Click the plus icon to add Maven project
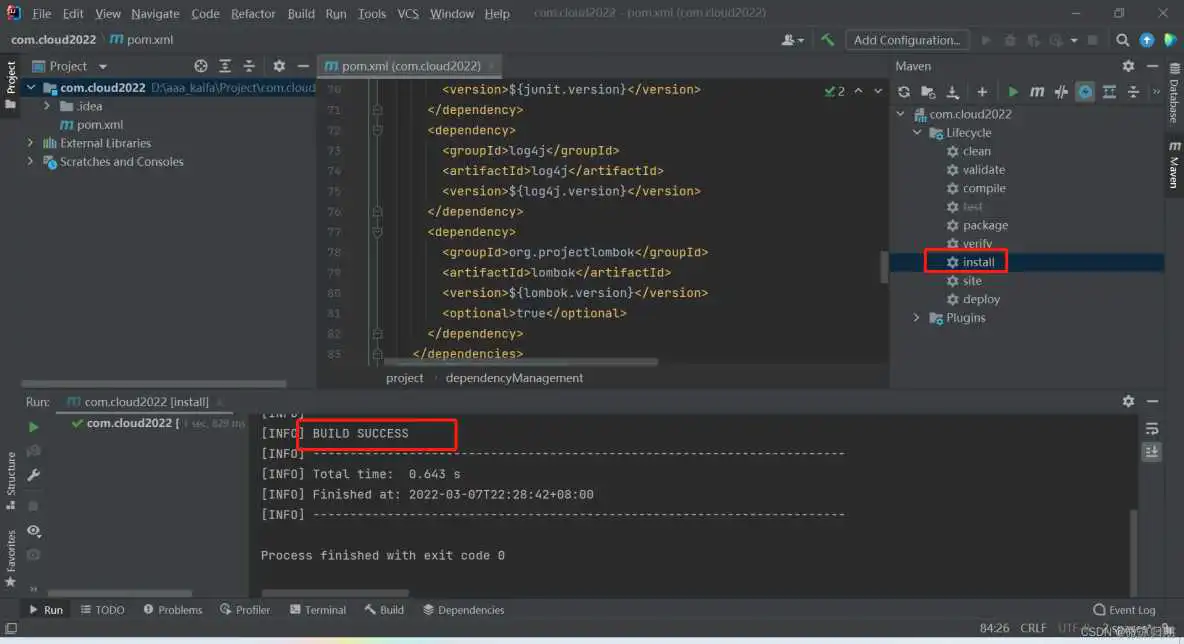This screenshot has width=1184, height=644. click(982, 92)
